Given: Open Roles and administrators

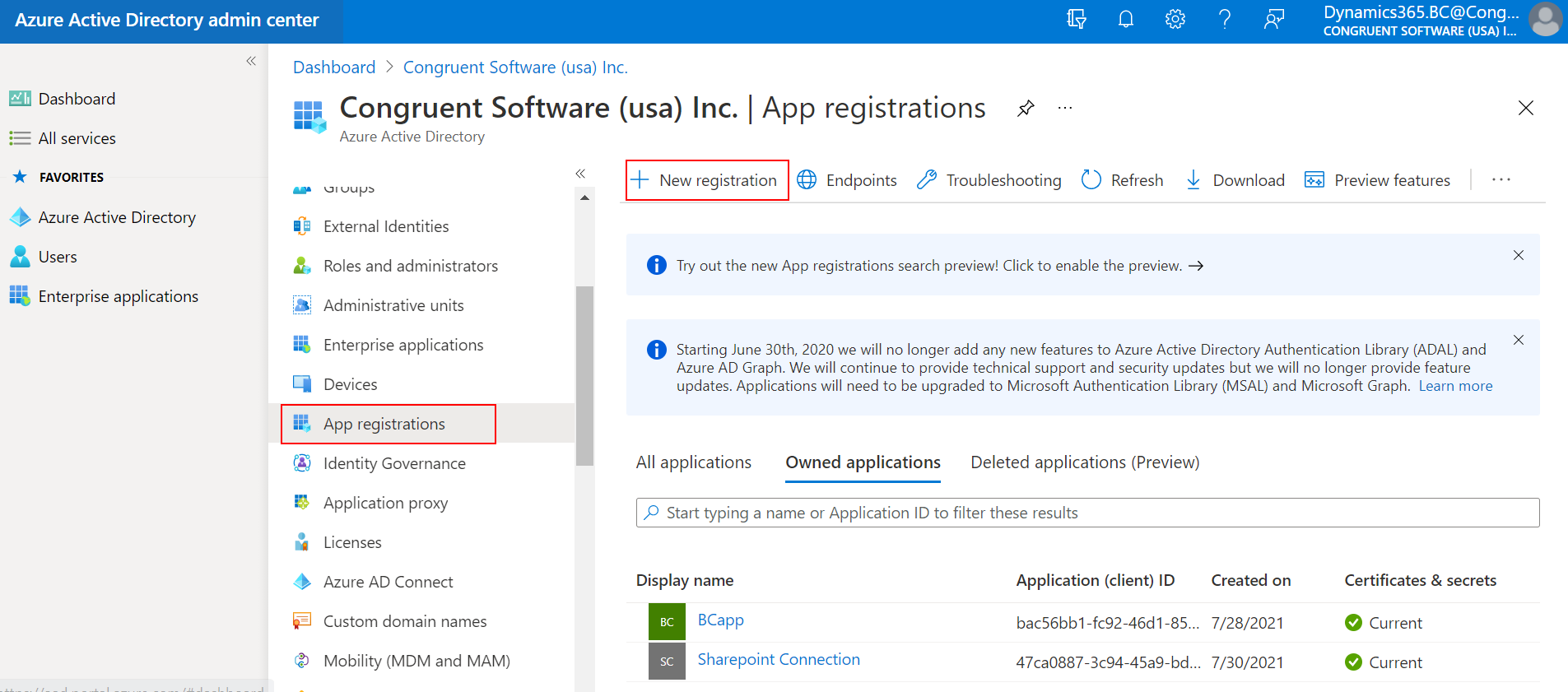Looking at the screenshot, I should coord(411,266).
